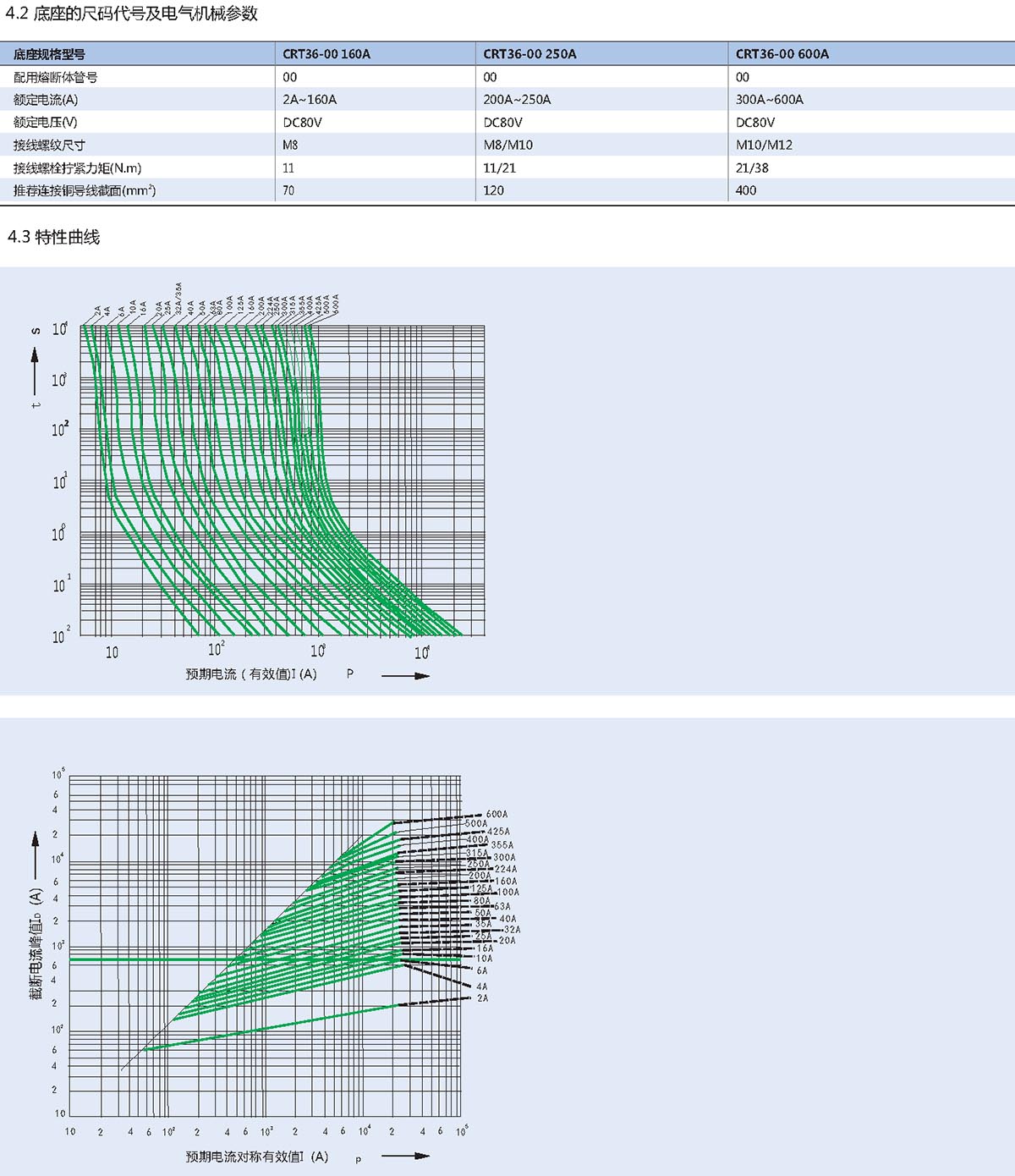Click the 2A~160A rated current cell
Viewport: 1015px width, 1176px height.
(x=310, y=100)
